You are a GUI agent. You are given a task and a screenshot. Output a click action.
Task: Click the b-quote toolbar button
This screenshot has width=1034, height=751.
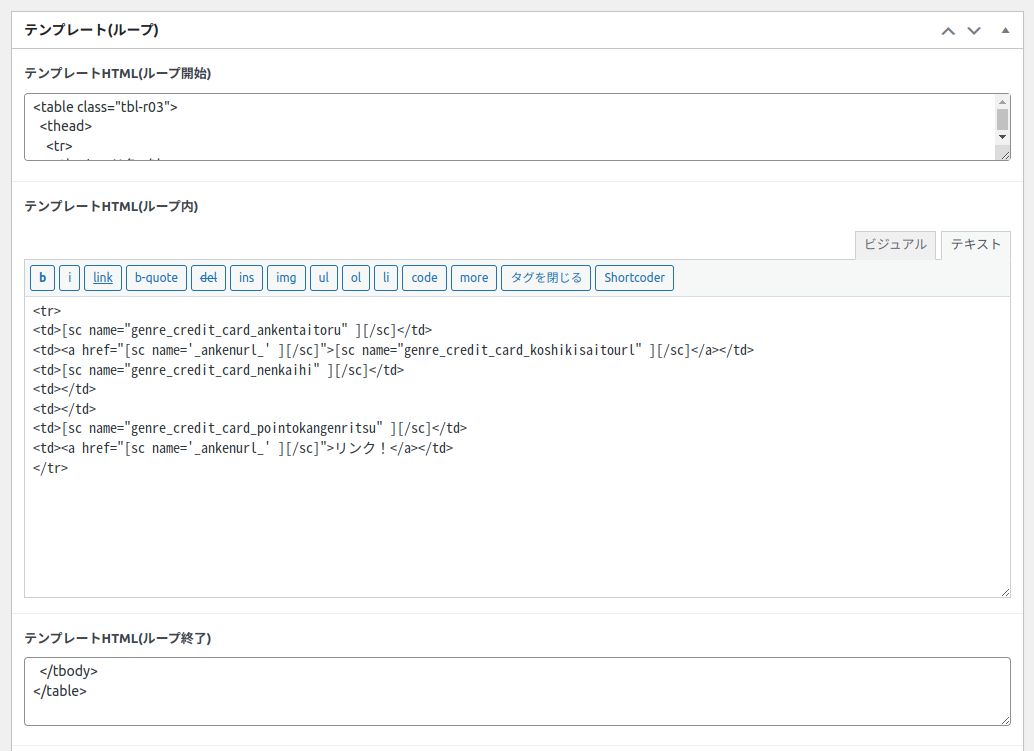pyautogui.click(x=156, y=278)
